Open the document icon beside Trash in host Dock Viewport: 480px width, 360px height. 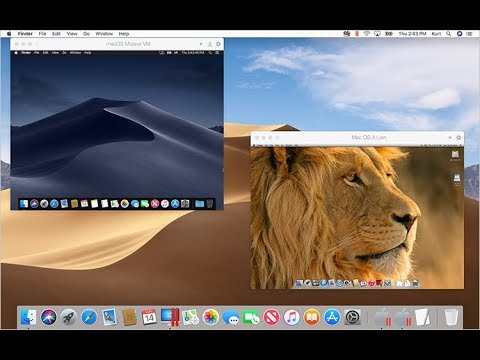pyautogui.click(x=422, y=317)
